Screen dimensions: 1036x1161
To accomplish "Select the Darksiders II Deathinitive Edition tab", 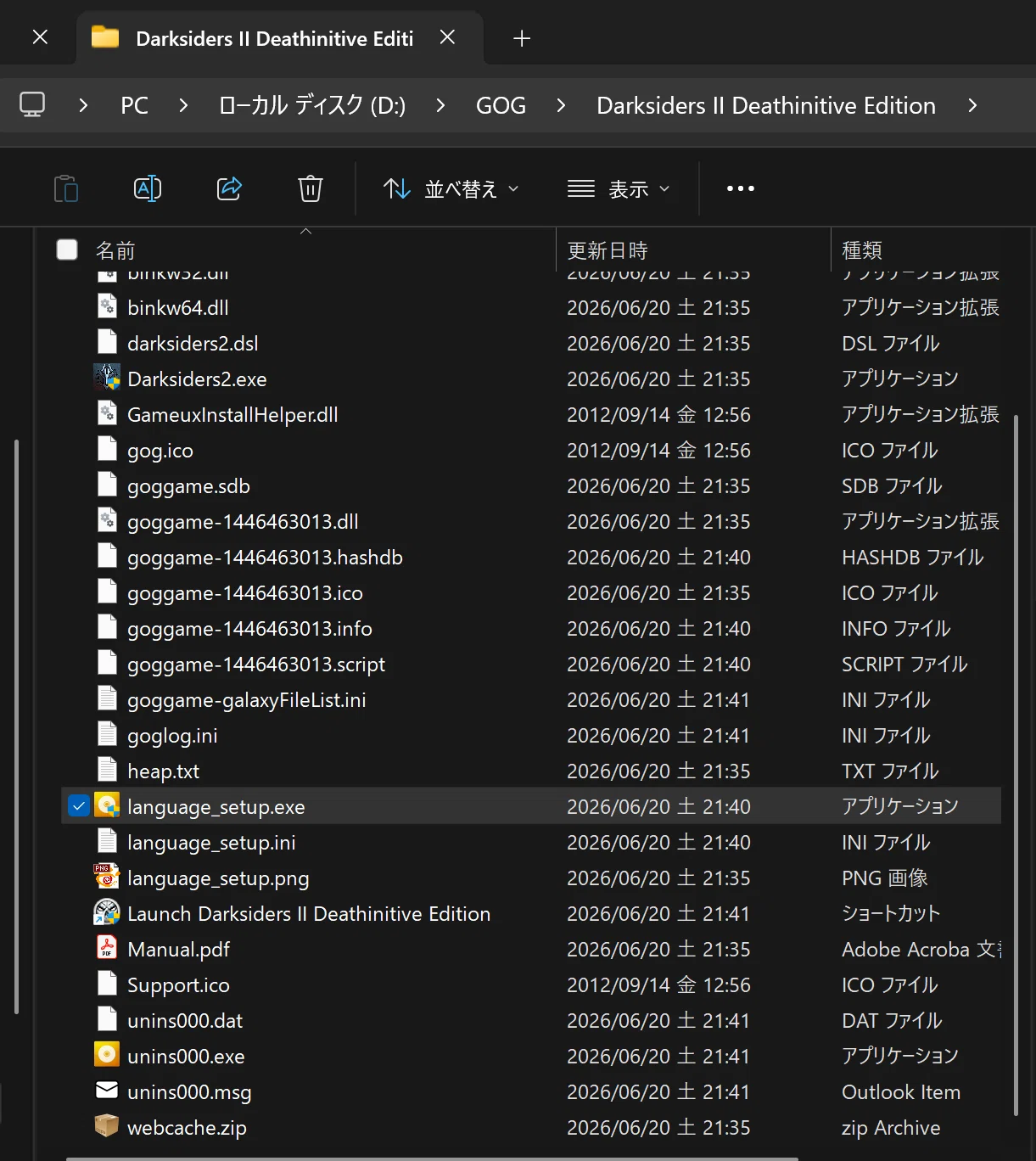I will [x=280, y=38].
